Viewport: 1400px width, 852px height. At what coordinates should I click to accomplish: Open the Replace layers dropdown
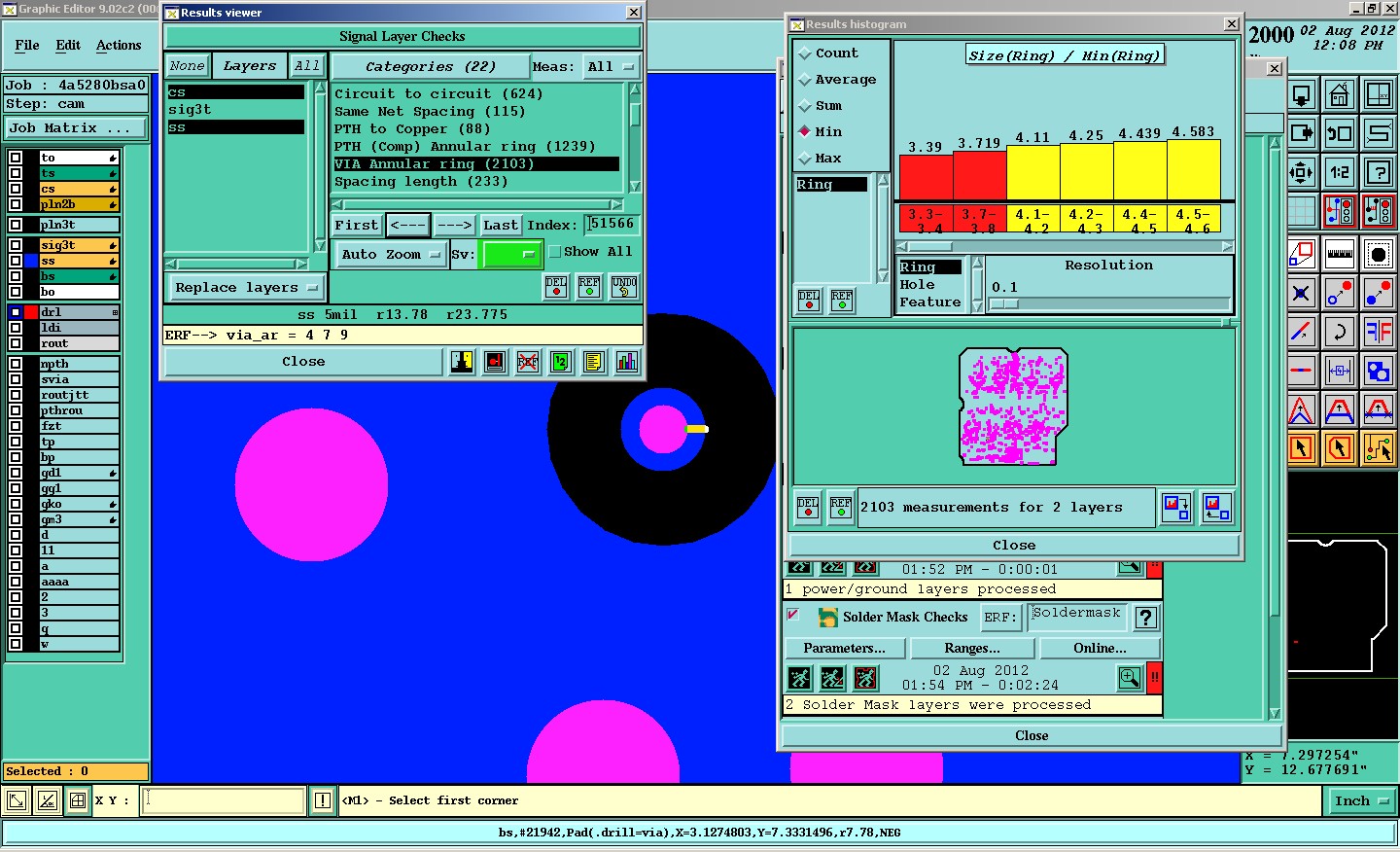[247, 288]
